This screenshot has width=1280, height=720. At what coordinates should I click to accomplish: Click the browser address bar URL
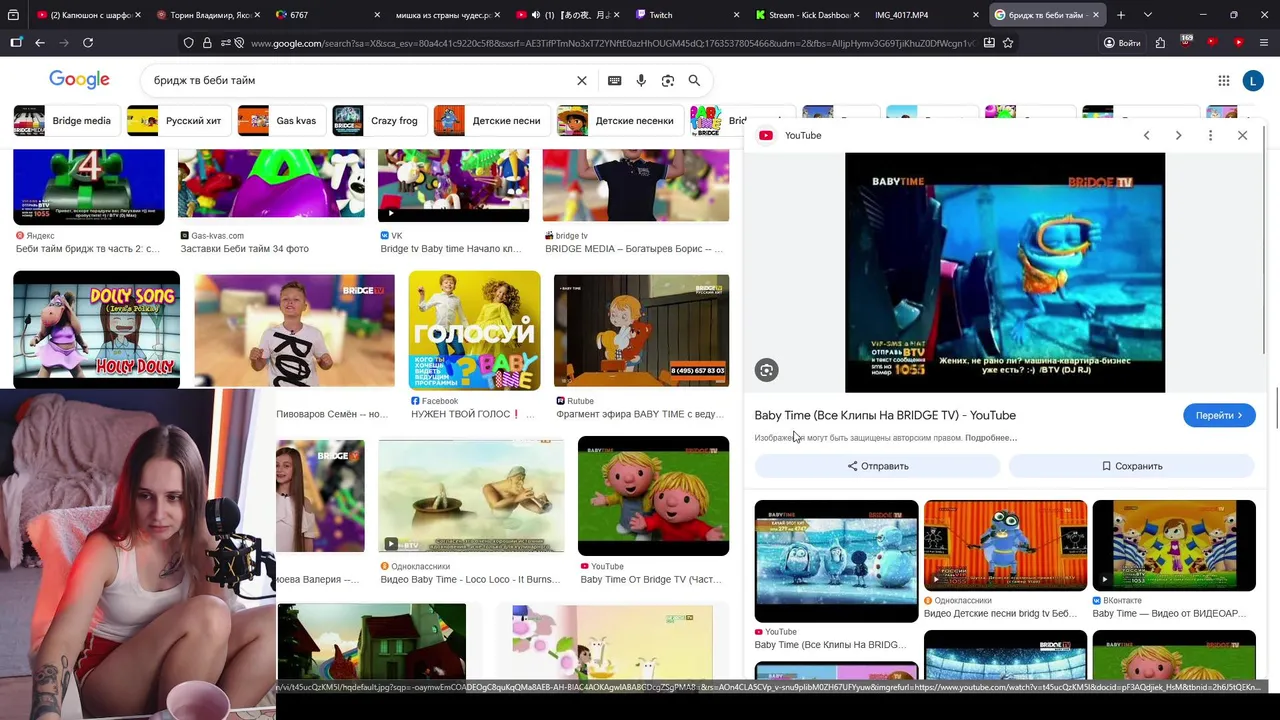click(x=610, y=43)
